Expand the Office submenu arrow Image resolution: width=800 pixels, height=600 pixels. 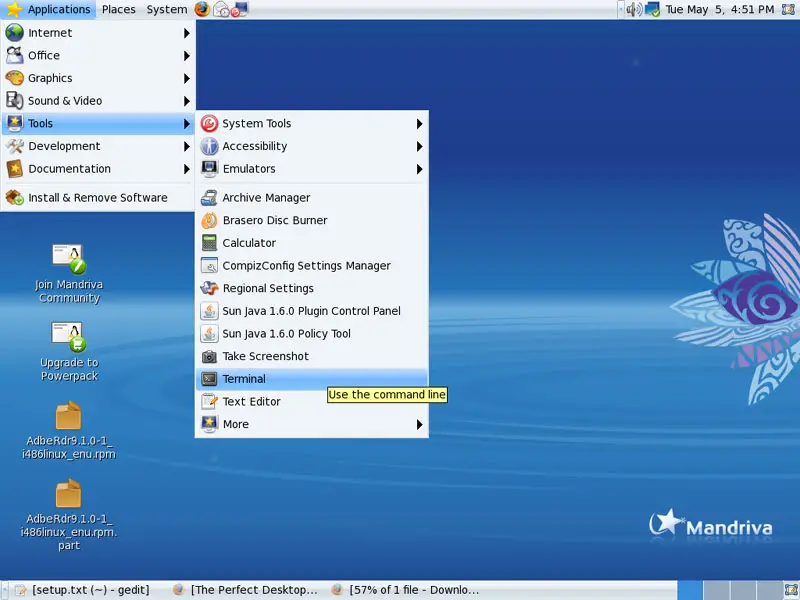click(x=187, y=56)
